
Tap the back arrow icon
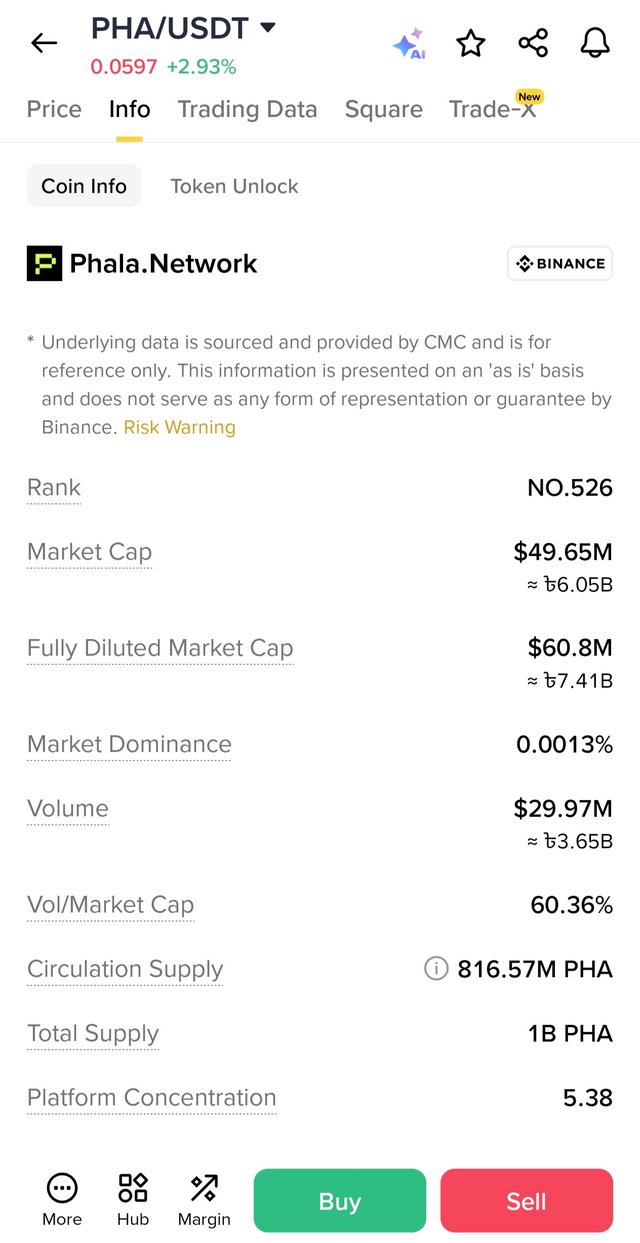point(44,43)
